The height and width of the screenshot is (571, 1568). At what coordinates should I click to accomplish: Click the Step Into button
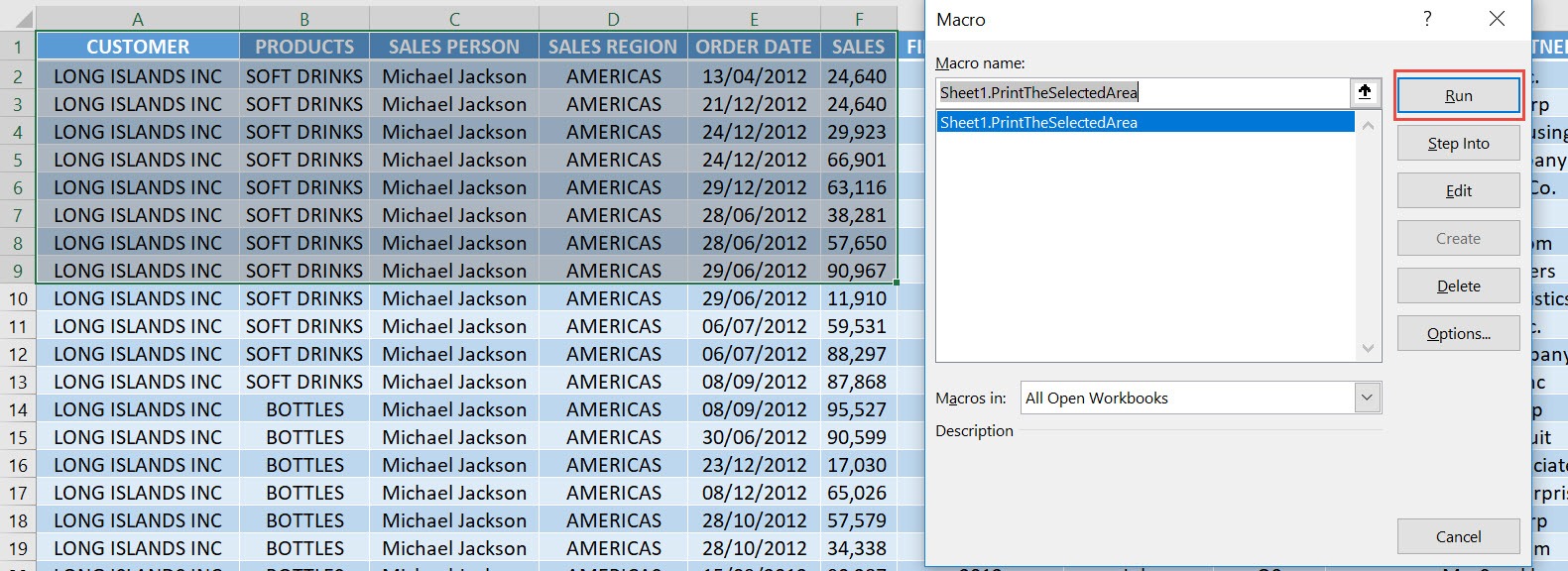[1458, 143]
